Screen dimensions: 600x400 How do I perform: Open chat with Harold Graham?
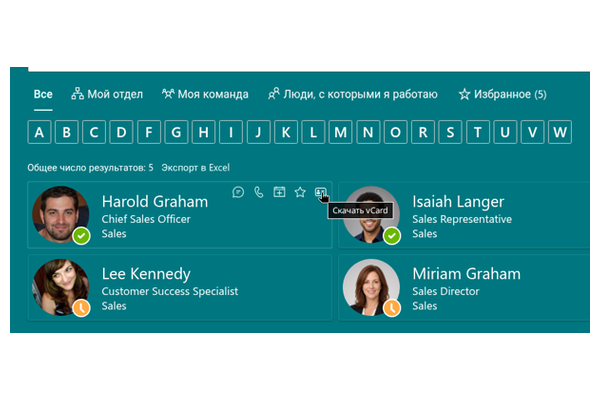[x=238, y=192]
